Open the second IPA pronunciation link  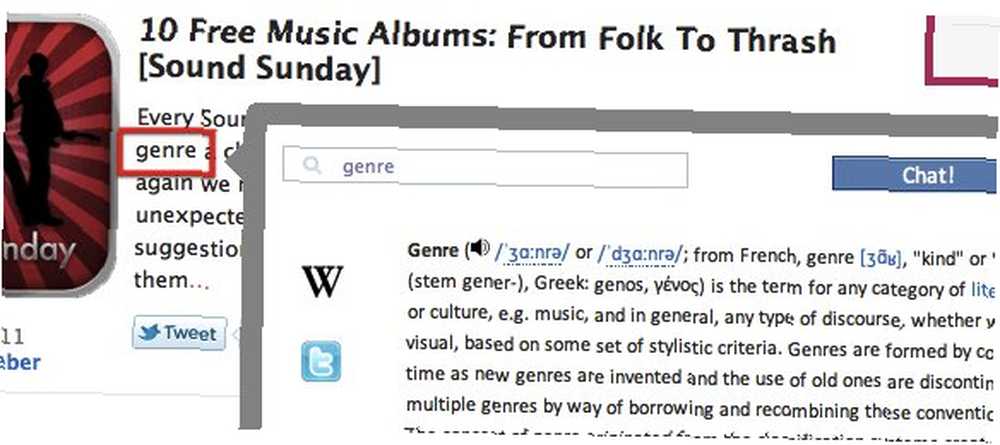640,253
